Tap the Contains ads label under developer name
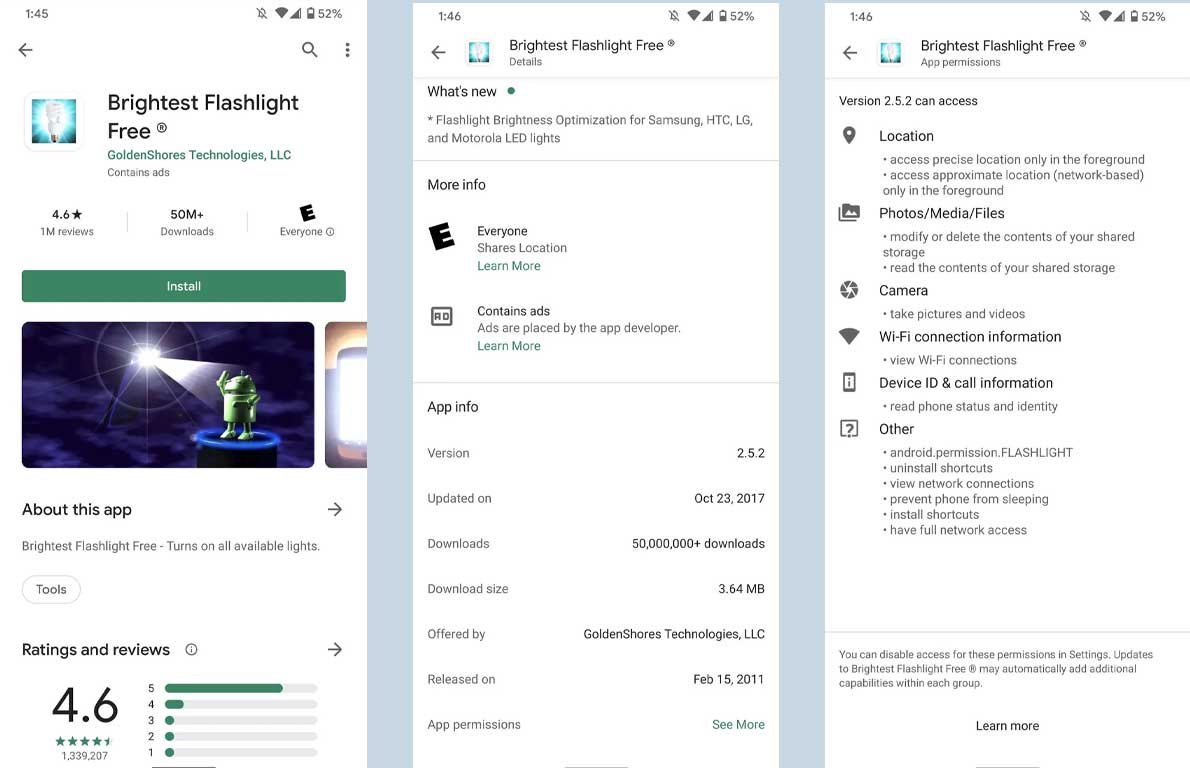 [138, 172]
